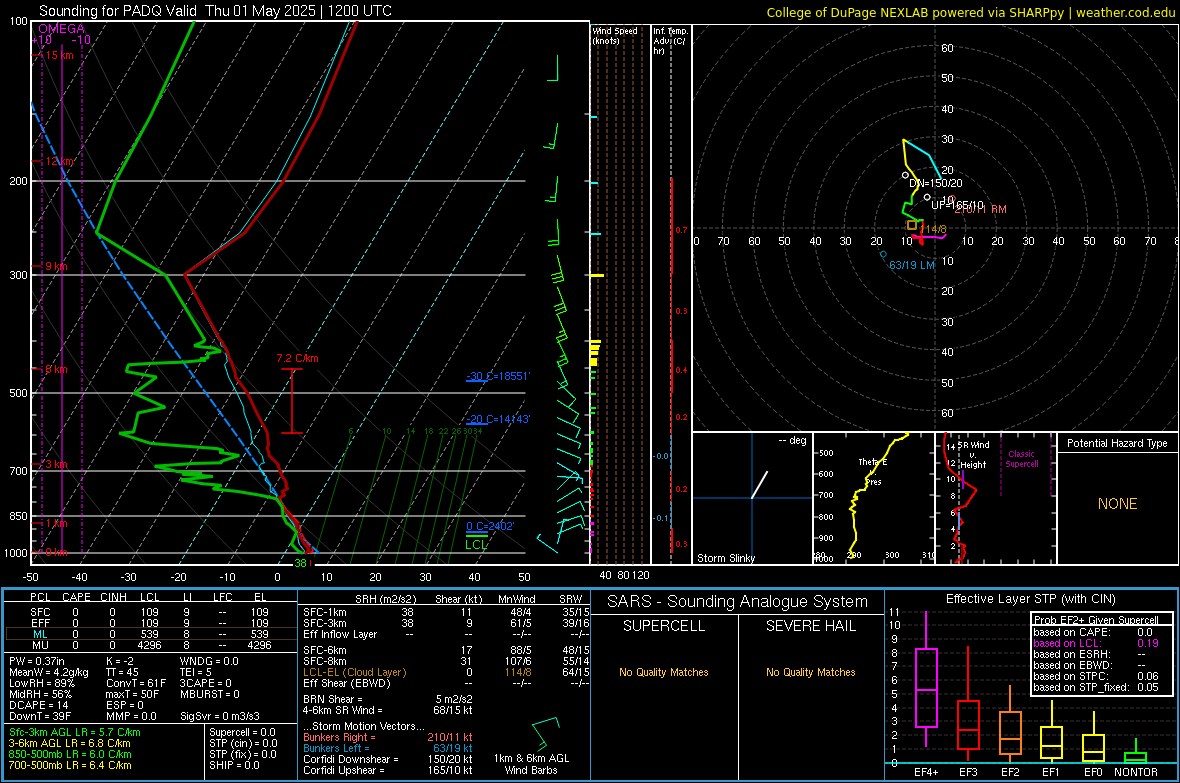Click the SEVERE HAIL analog column header
The height and width of the screenshot is (783, 1180).
tap(810, 626)
